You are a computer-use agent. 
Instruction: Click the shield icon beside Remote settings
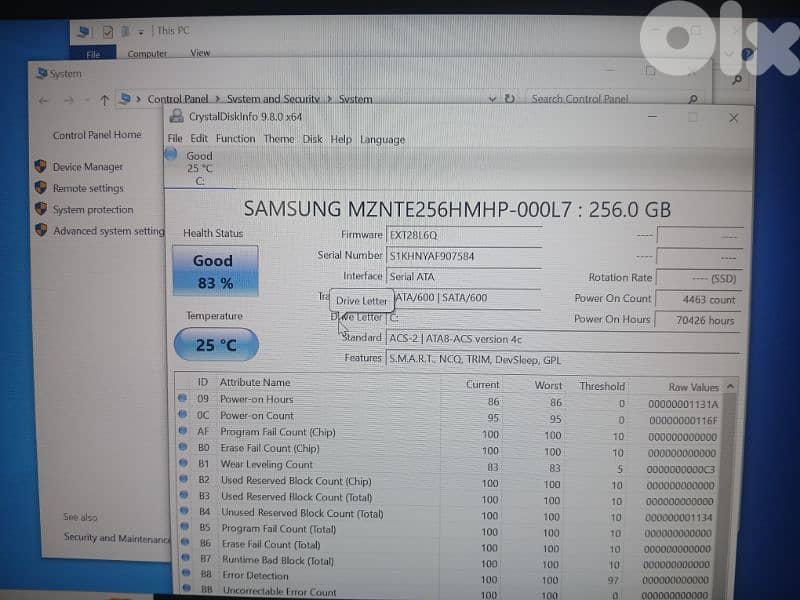click(39, 188)
